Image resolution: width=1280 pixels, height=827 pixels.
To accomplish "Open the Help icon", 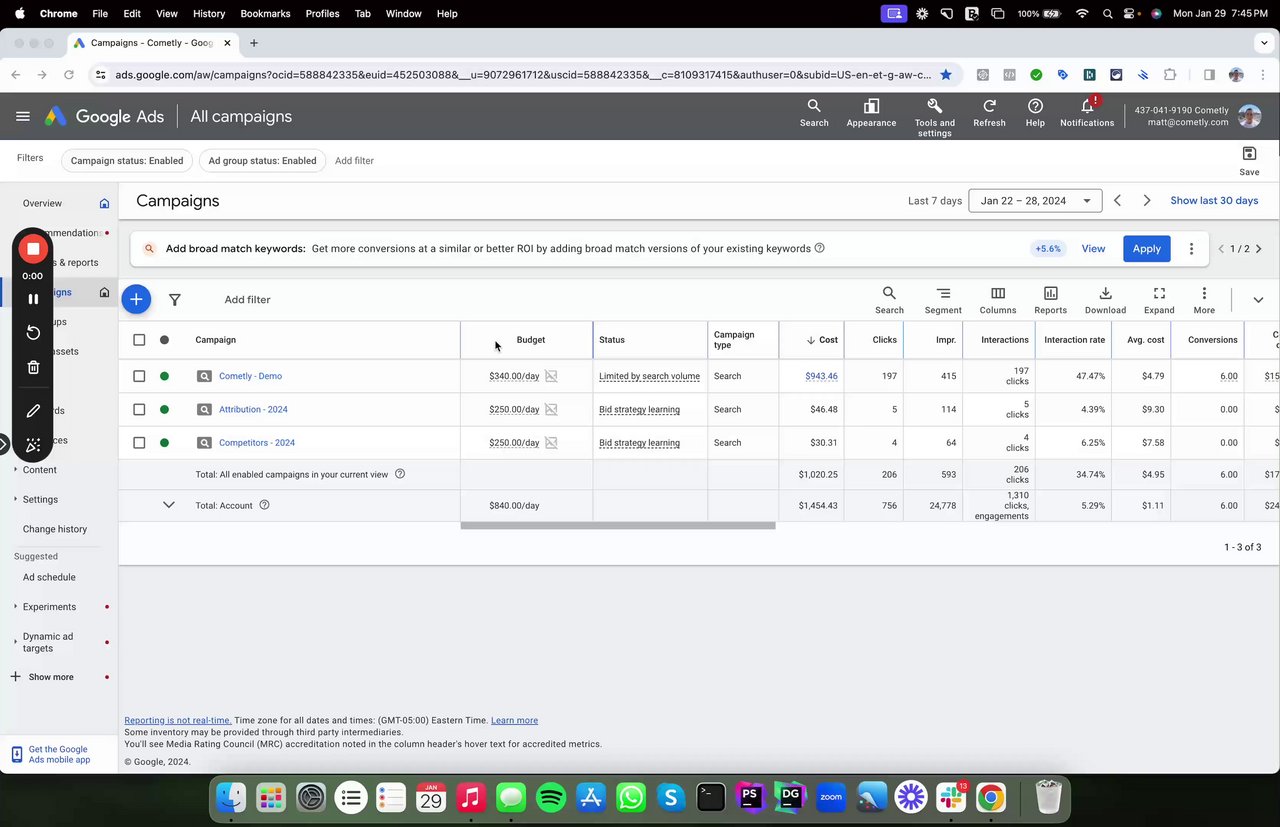I will (x=1035, y=112).
